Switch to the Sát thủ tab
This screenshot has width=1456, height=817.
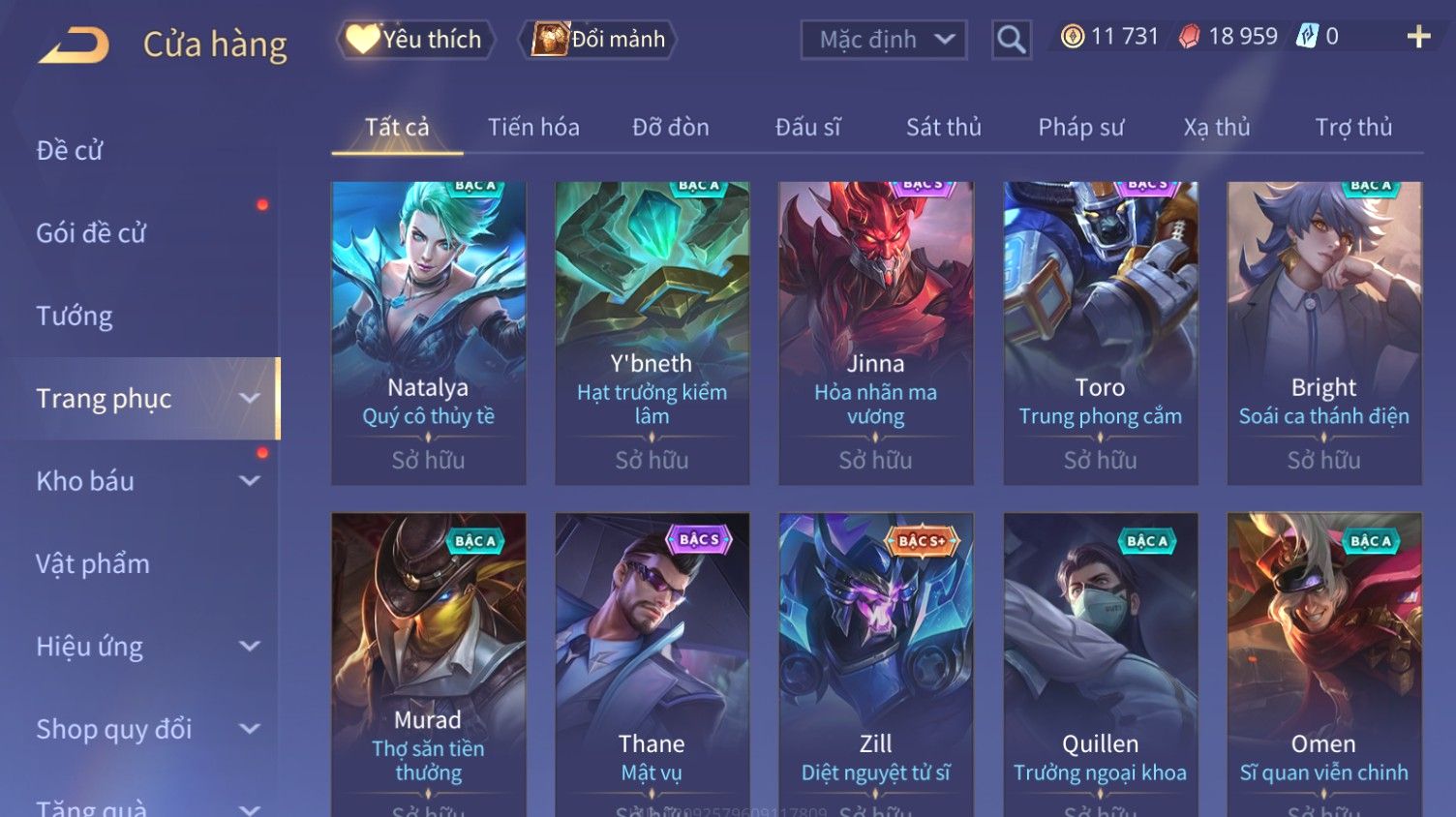pyautogui.click(x=943, y=127)
